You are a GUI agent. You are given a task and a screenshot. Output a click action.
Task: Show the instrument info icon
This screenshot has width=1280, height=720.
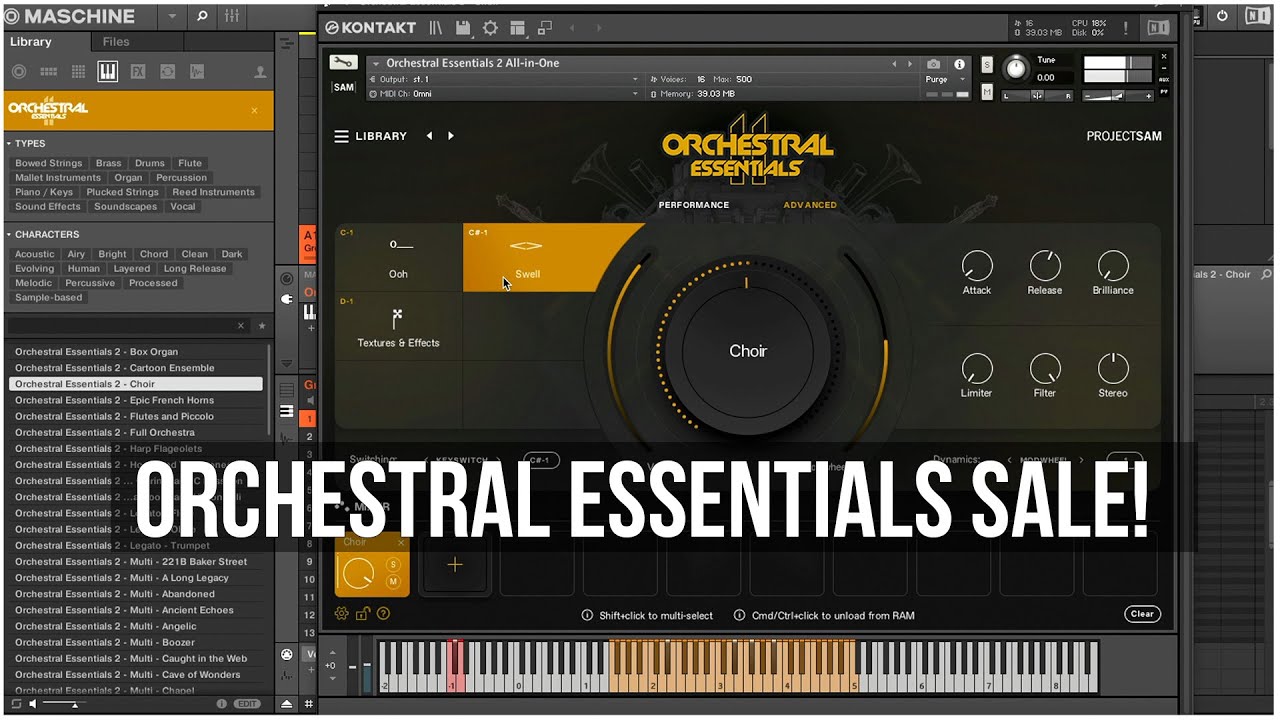960,64
